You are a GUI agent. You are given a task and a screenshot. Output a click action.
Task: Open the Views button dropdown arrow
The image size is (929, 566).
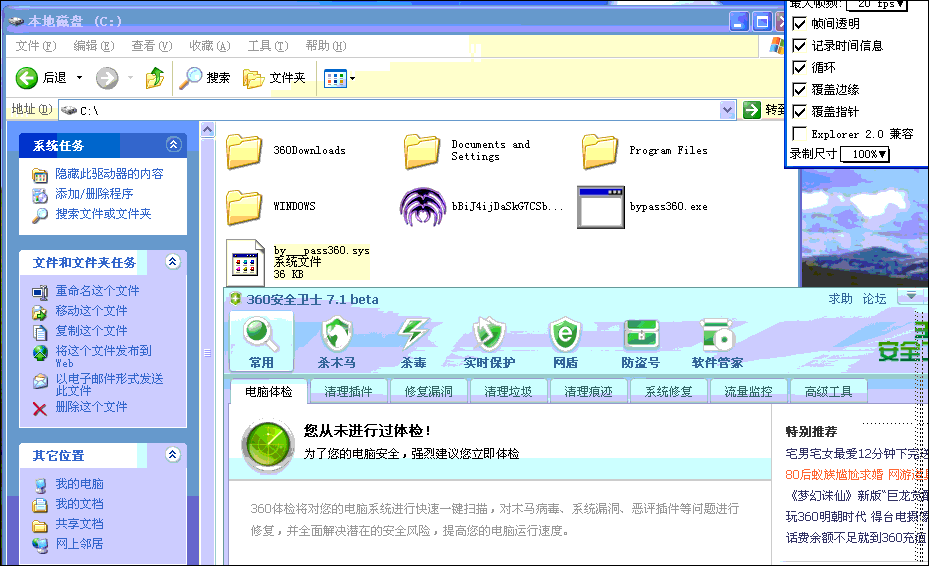point(353,78)
